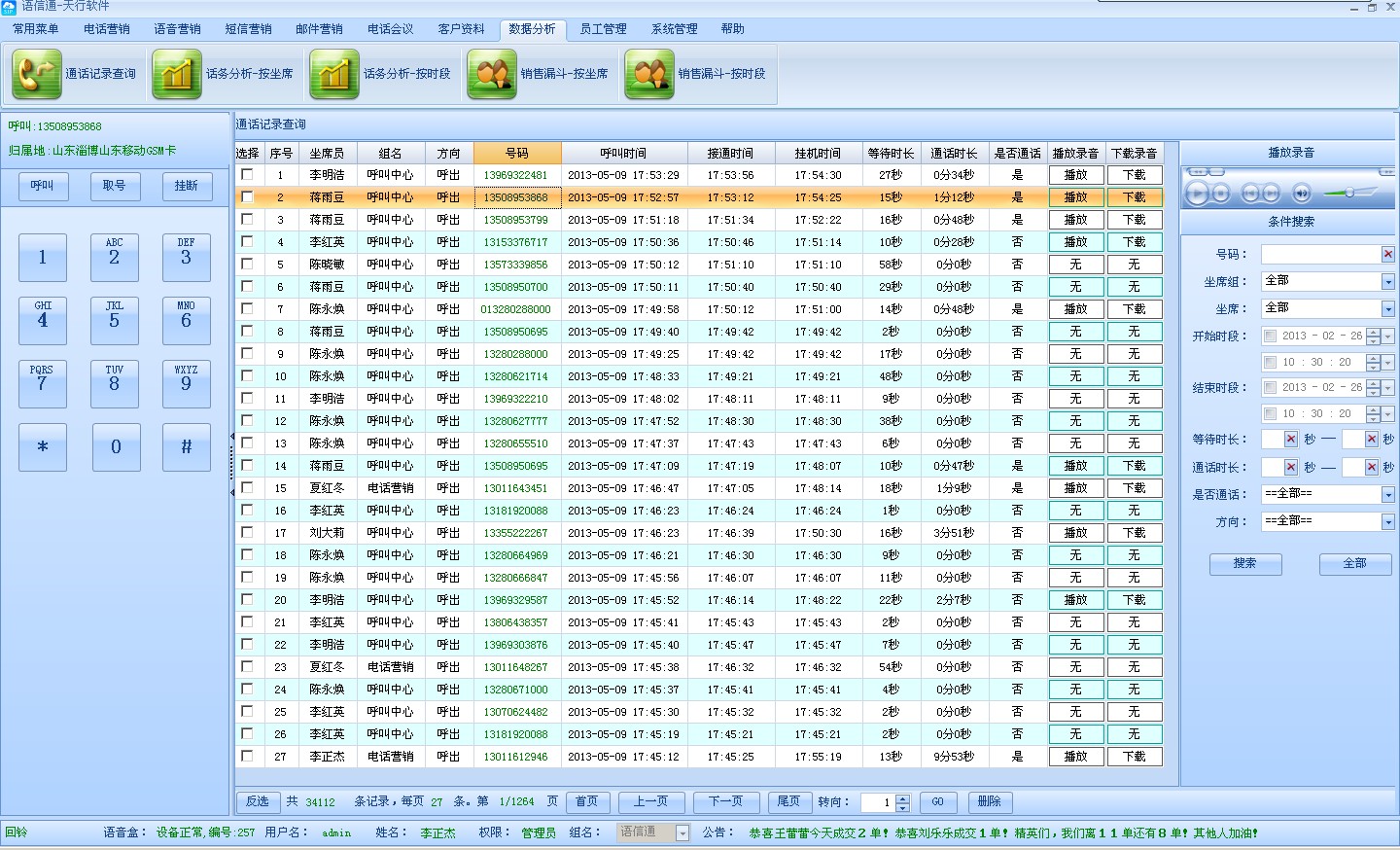
Task: Open 通话记录查询 call record query icon
Action: point(37,74)
